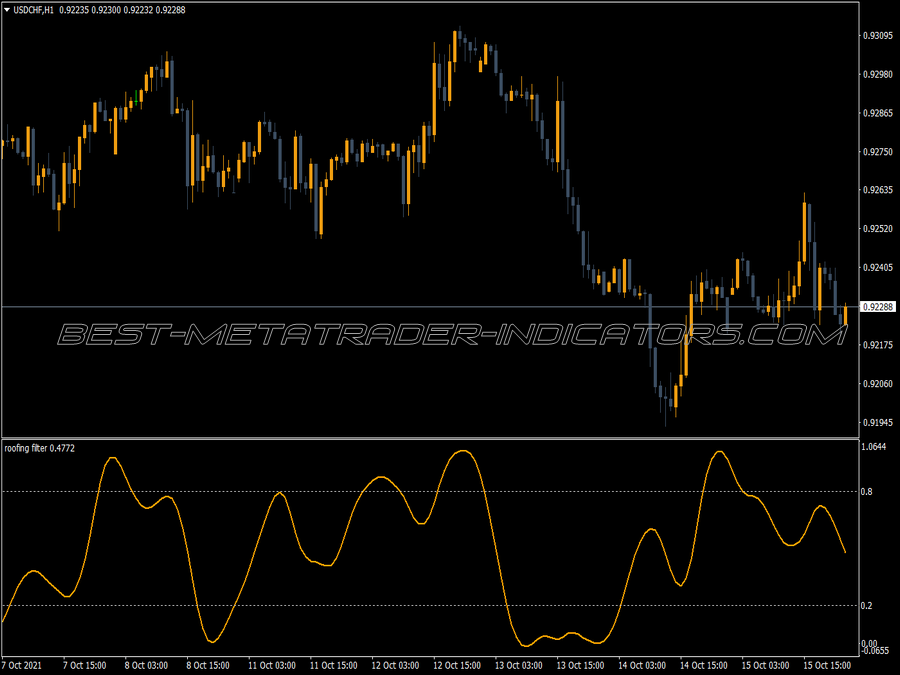Select the roofing filter 0.4772 indicator label
The image size is (900, 675).
(x=40, y=448)
